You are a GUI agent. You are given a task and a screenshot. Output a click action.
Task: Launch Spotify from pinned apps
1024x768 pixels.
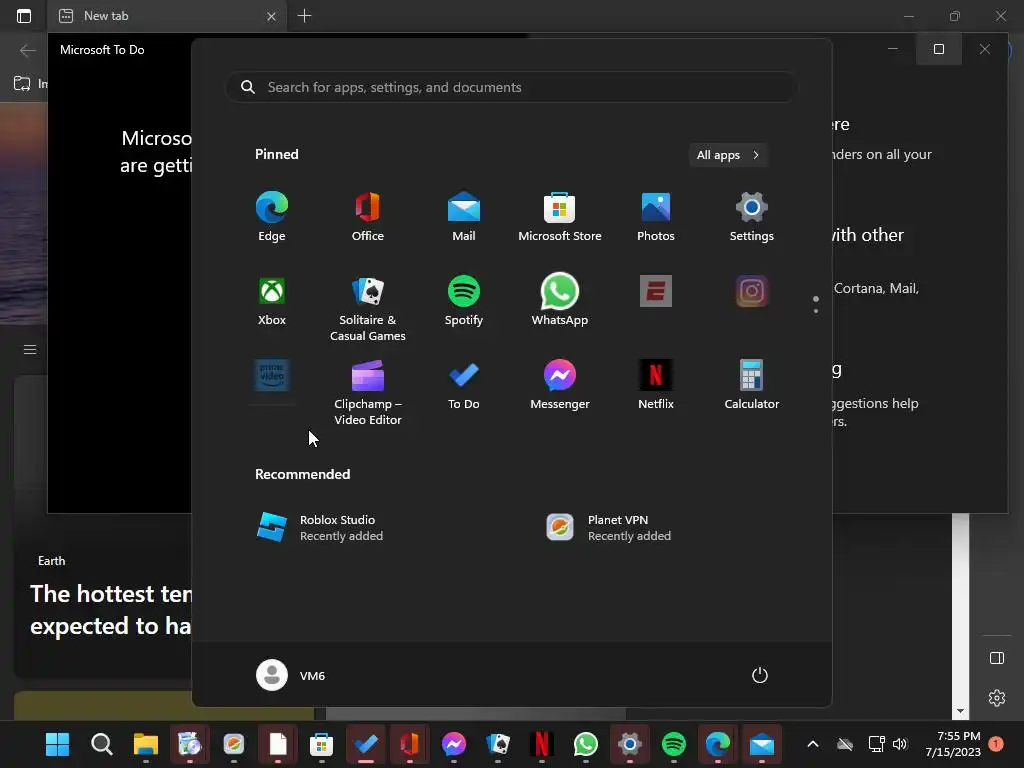pos(464,301)
